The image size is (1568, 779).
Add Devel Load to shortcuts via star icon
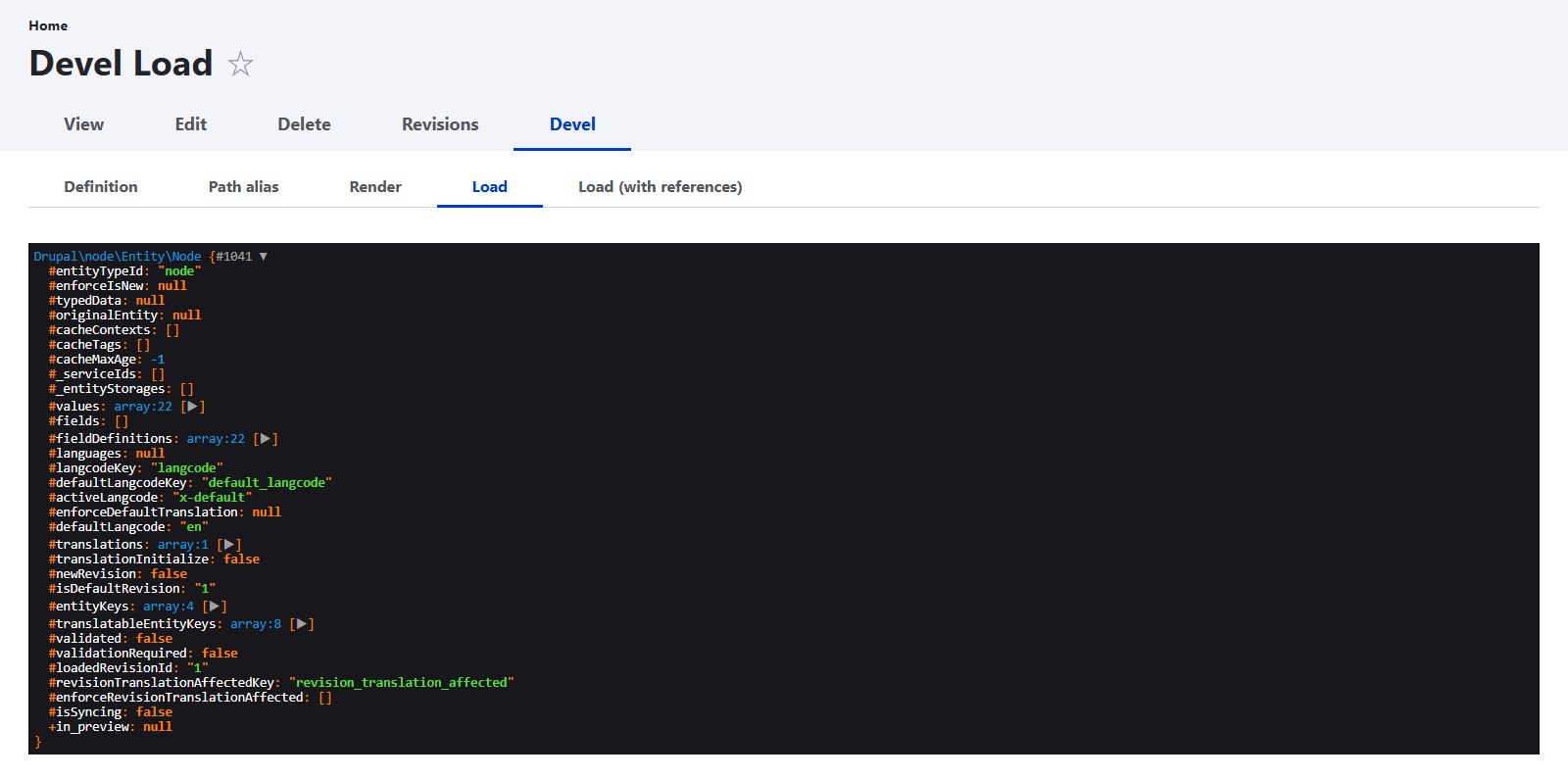click(240, 64)
